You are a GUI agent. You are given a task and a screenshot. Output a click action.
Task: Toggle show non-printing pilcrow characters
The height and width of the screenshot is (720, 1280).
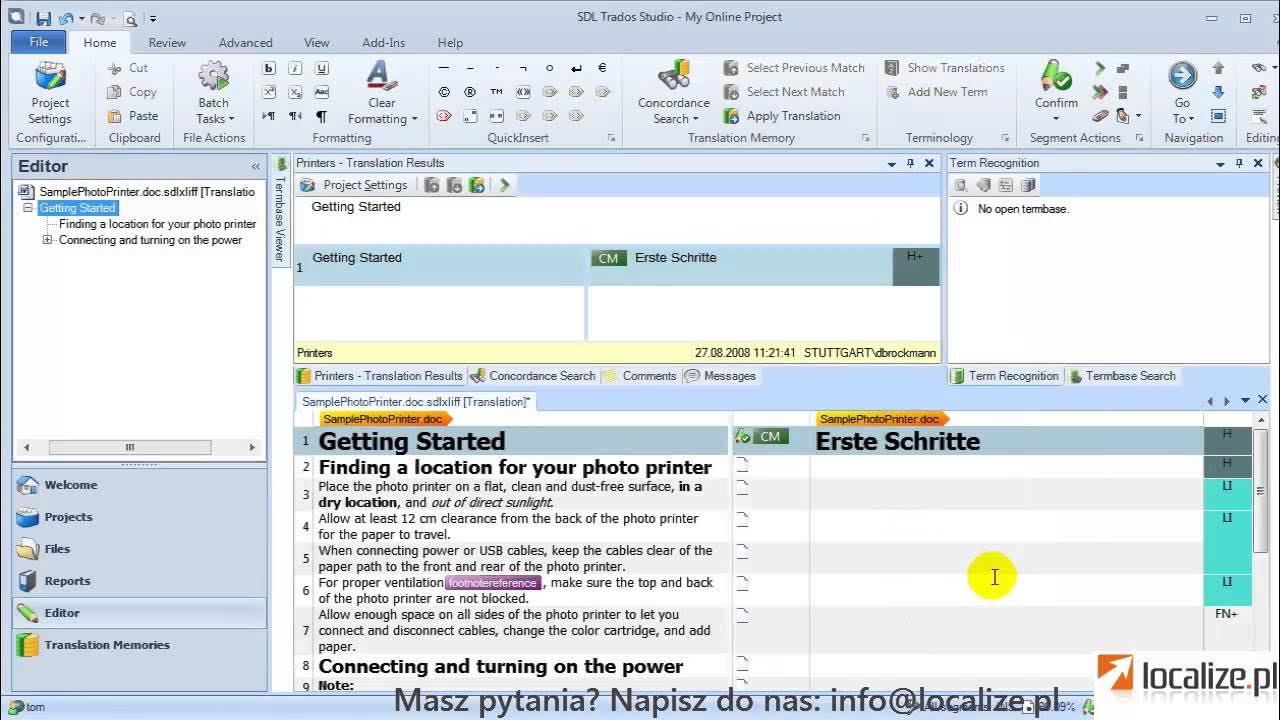(321, 116)
